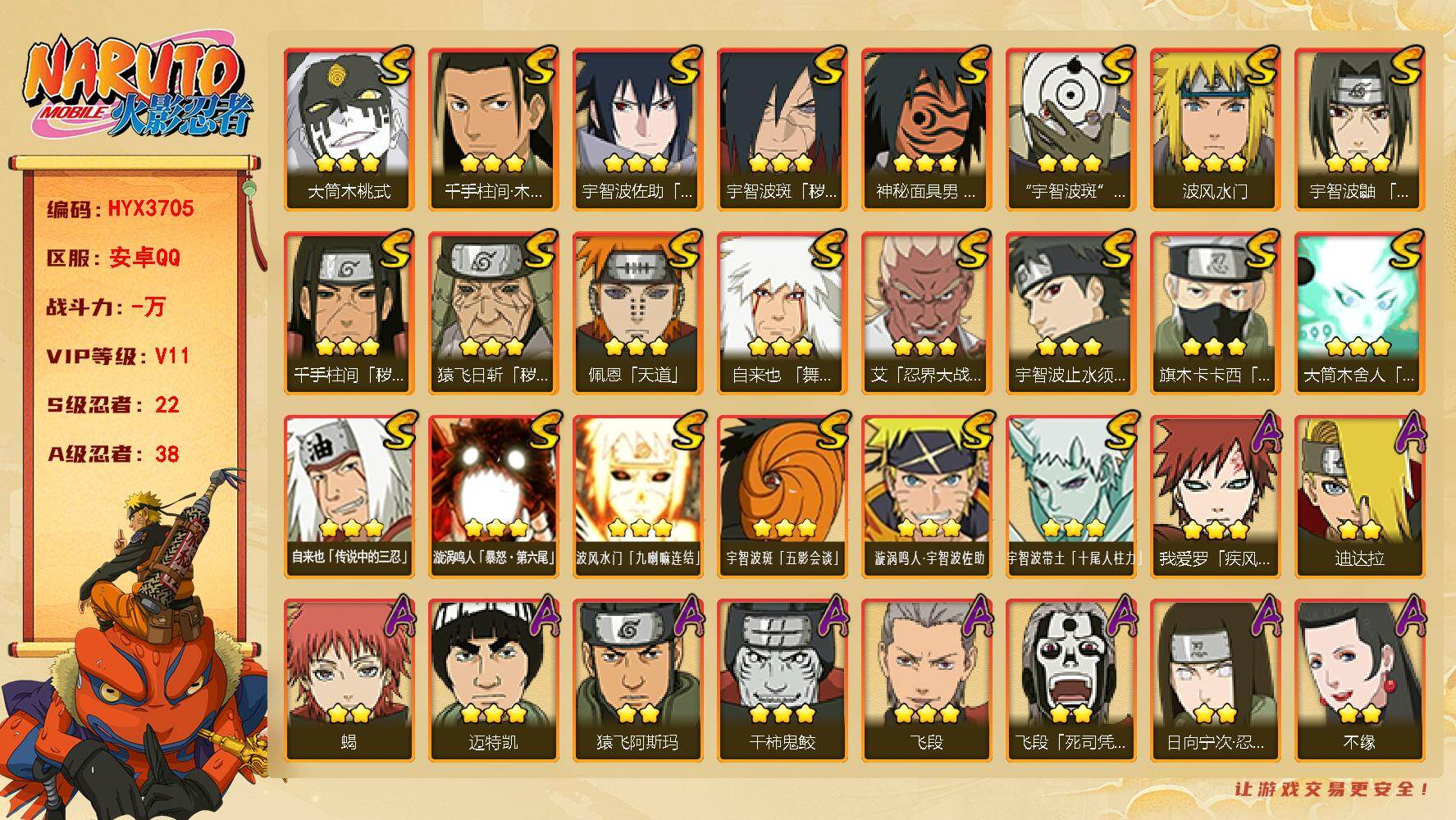The image size is (1456, 820).
Task: Select the 干柿鬼鲛 ninja card
Action: point(782,680)
